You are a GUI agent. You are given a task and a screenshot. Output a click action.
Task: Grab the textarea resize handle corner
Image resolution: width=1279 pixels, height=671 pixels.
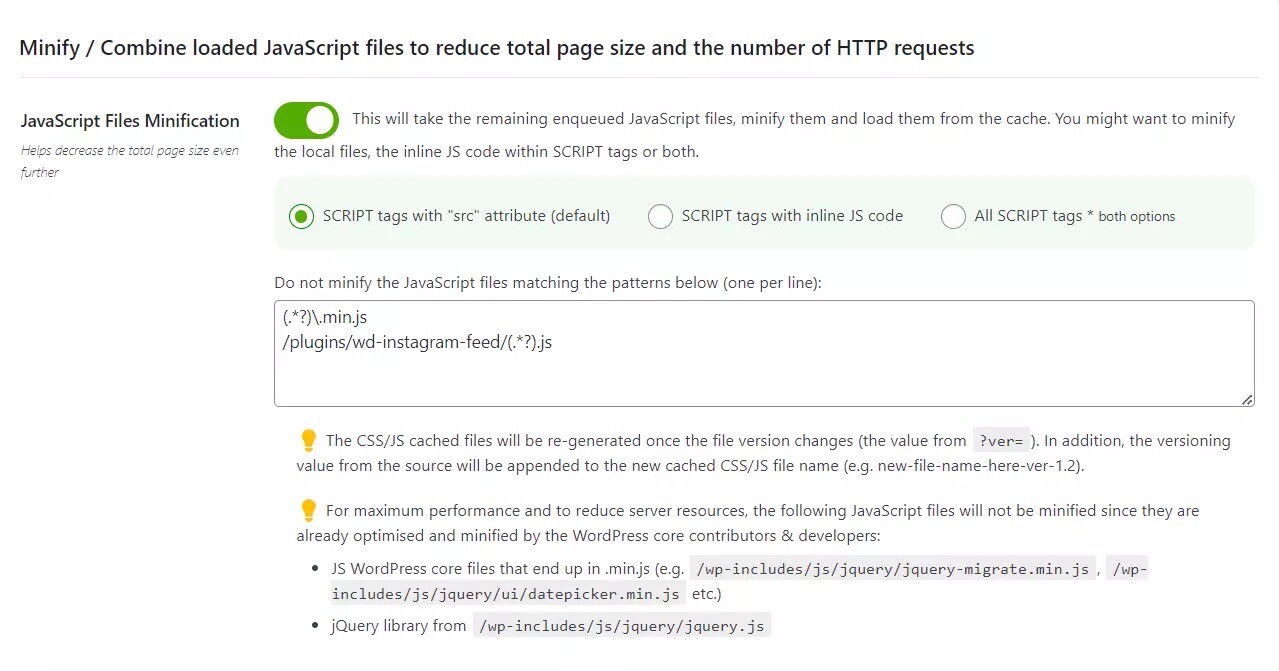1246,399
